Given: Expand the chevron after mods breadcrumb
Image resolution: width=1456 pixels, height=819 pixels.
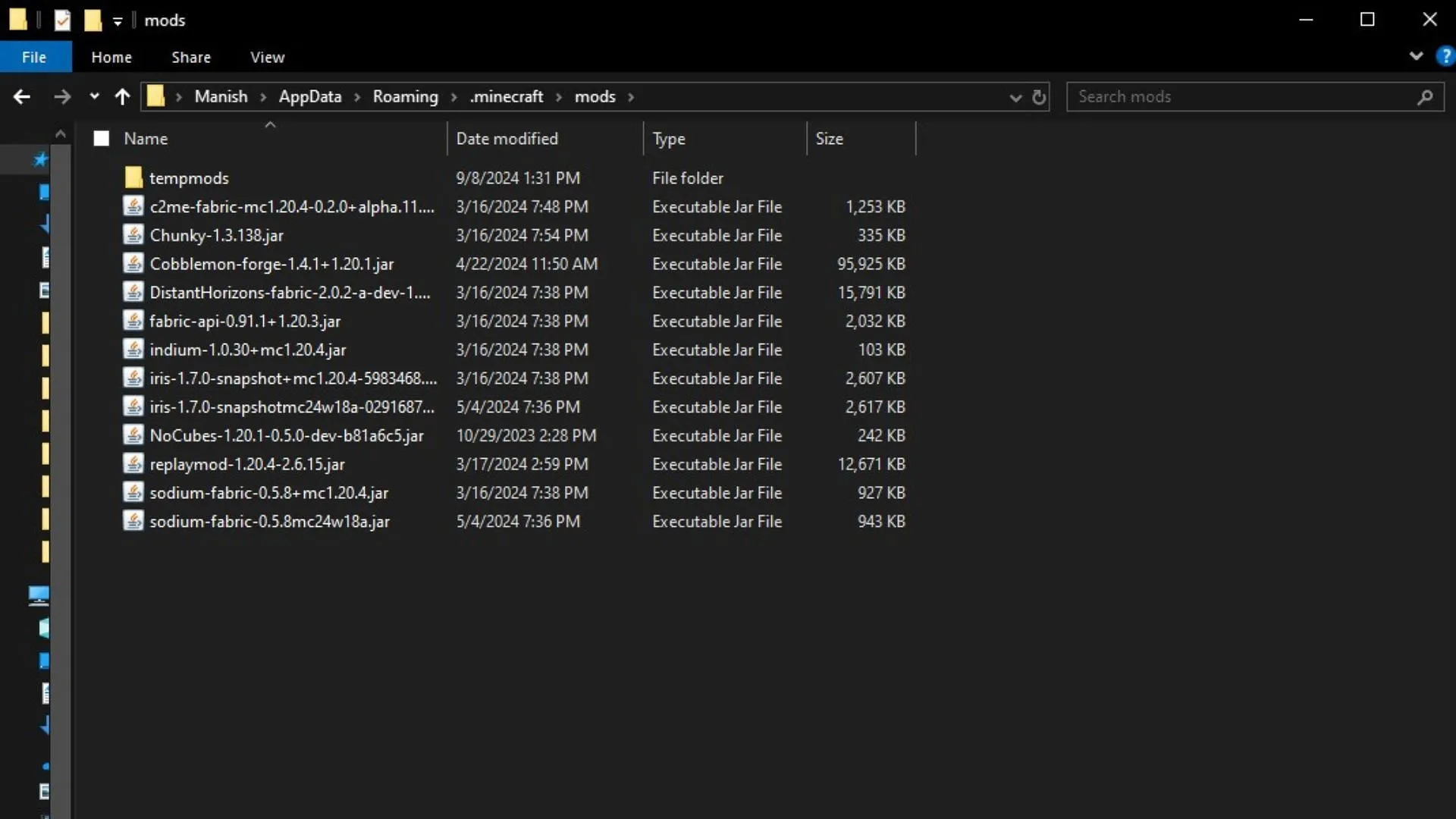Looking at the screenshot, I should (631, 97).
